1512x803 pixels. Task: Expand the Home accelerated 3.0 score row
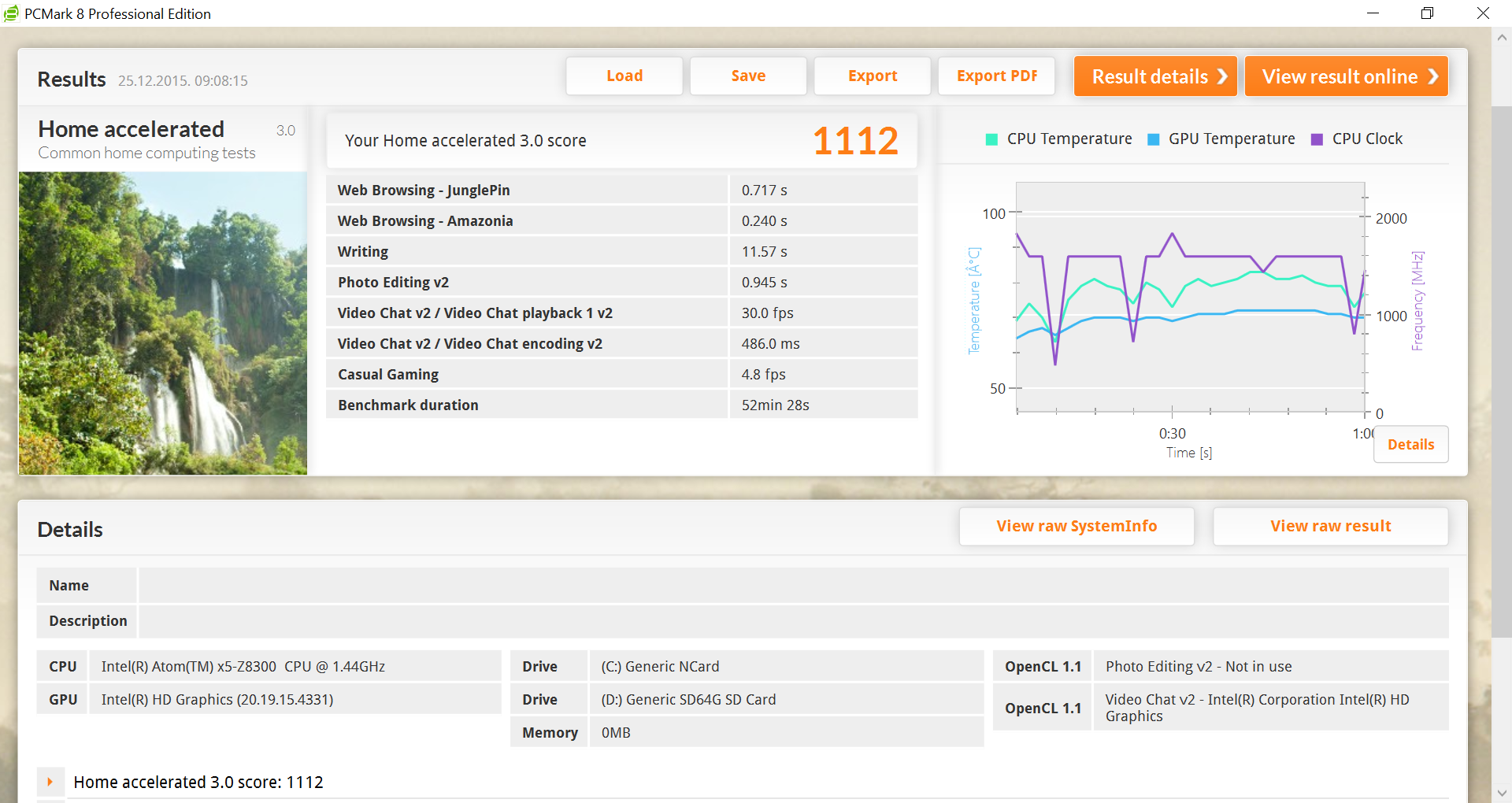click(x=50, y=782)
